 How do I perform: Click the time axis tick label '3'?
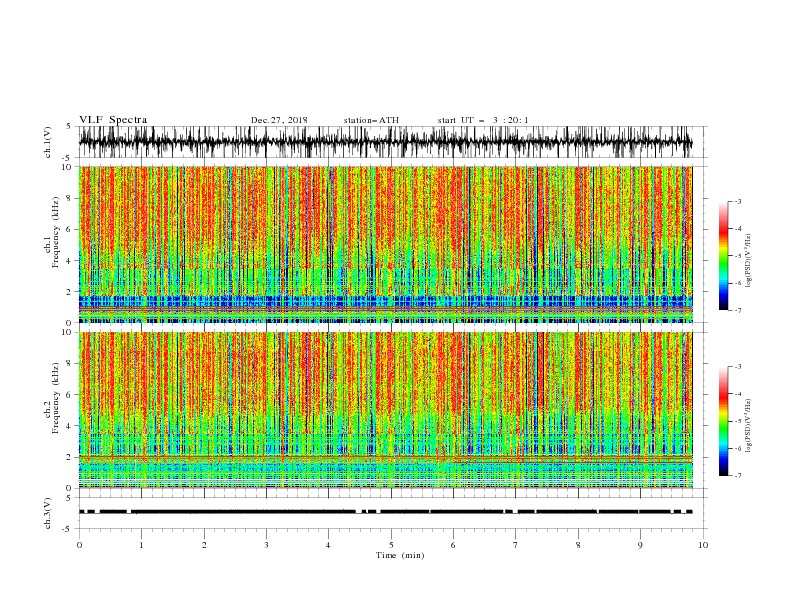(266, 545)
